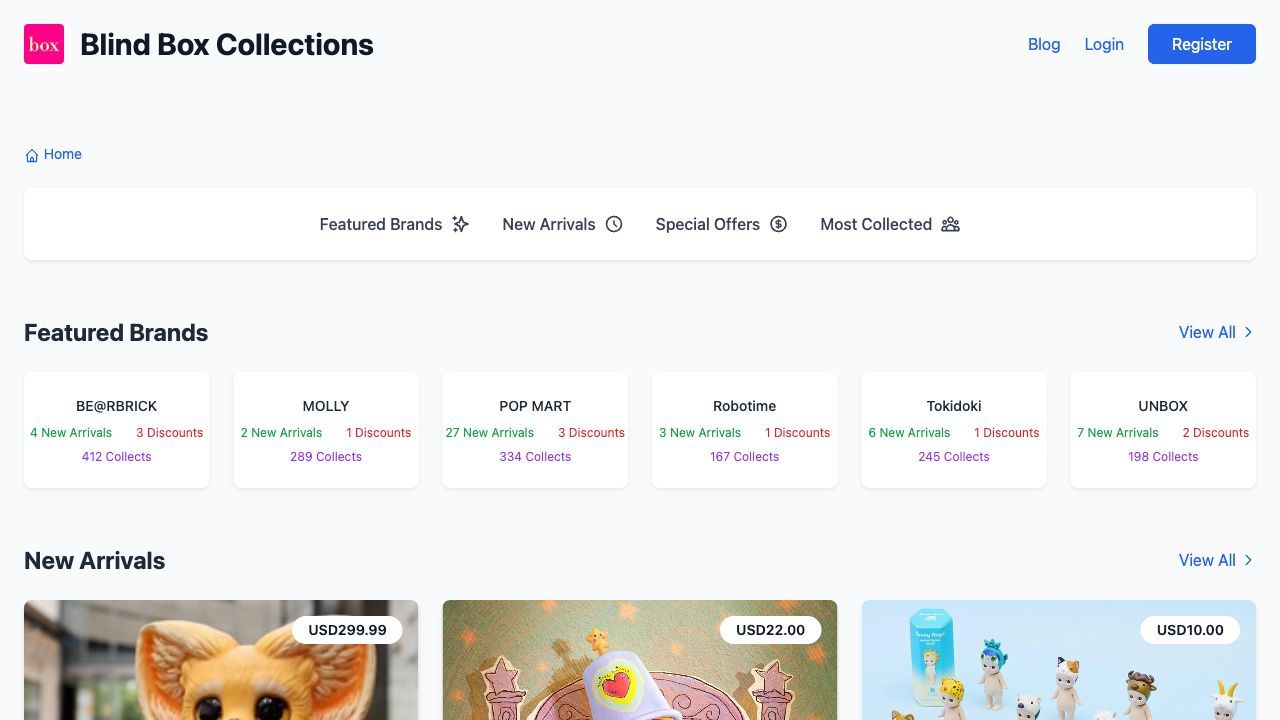Jump to the Special Offers section tab
The image size is (1280, 720).
click(708, 224)
